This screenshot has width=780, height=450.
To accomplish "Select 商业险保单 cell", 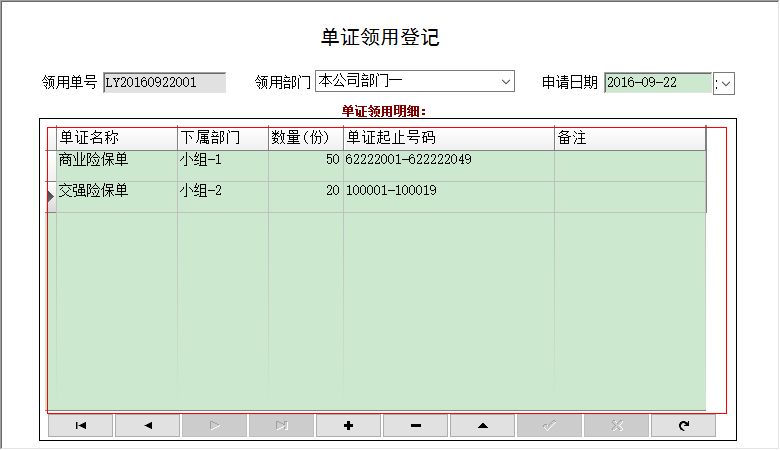I will pos(117,166).
